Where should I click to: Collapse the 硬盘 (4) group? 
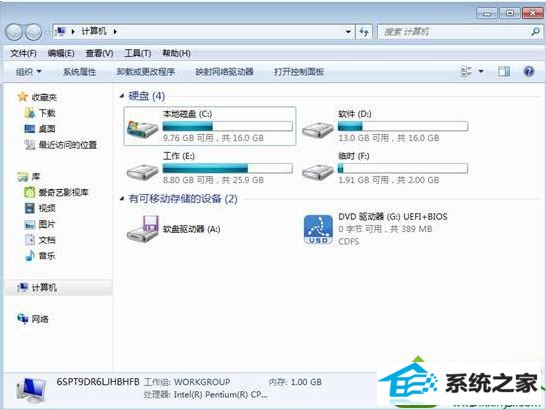tap(122, 95)
